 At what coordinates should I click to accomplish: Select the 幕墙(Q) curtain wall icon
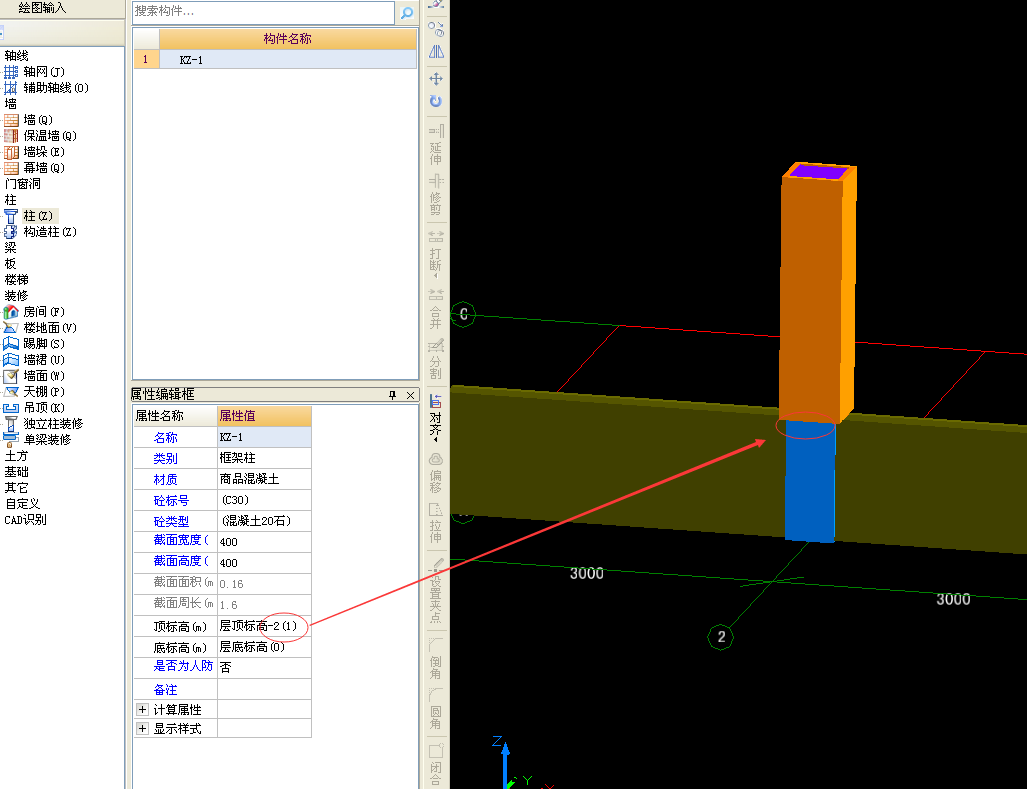coord(11,168)
